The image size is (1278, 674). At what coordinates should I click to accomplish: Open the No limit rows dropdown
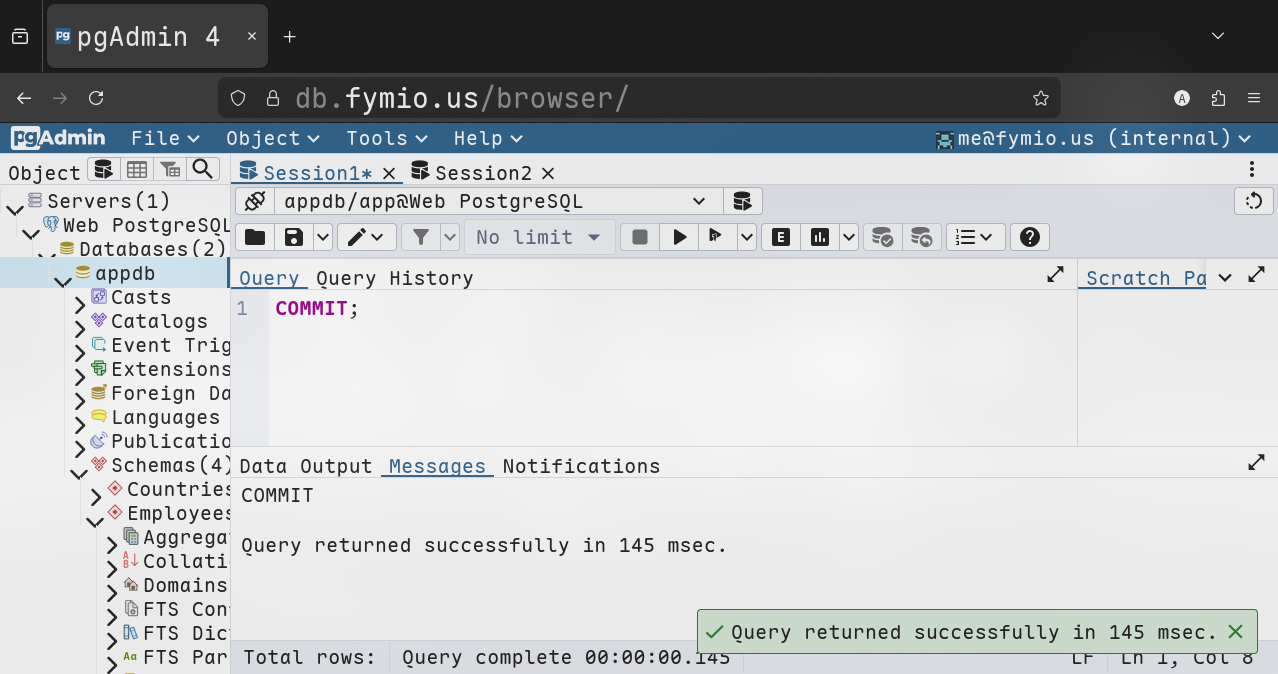point(539,237)
